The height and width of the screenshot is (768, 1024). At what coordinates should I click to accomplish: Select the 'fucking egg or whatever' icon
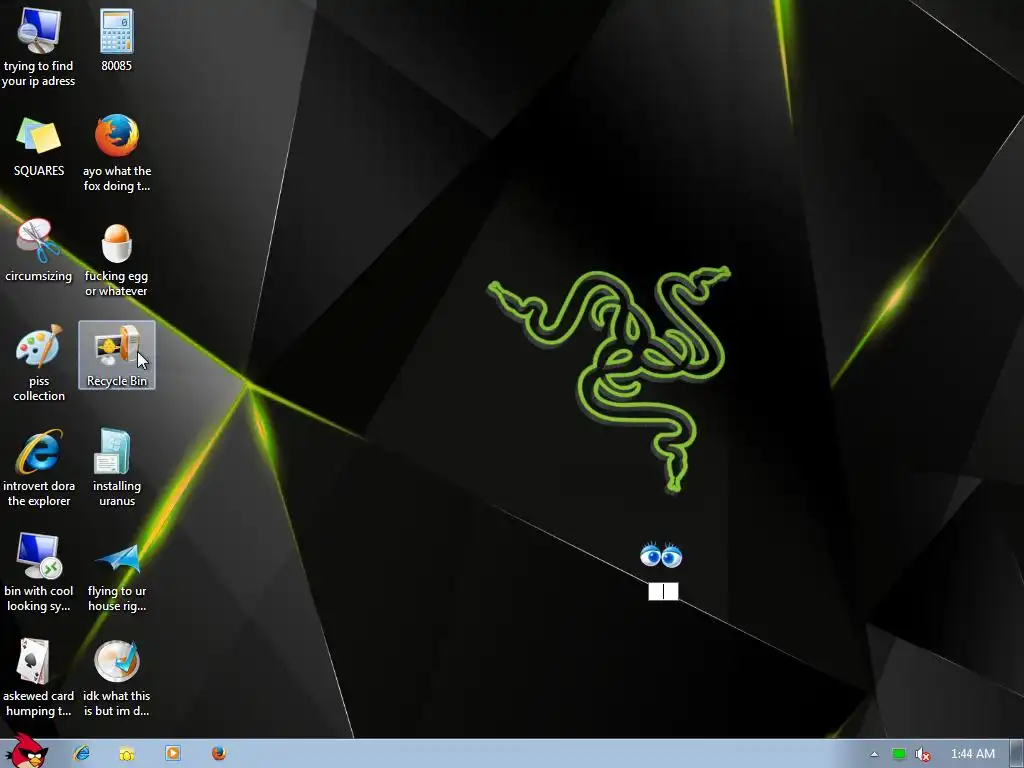(116, 259)
